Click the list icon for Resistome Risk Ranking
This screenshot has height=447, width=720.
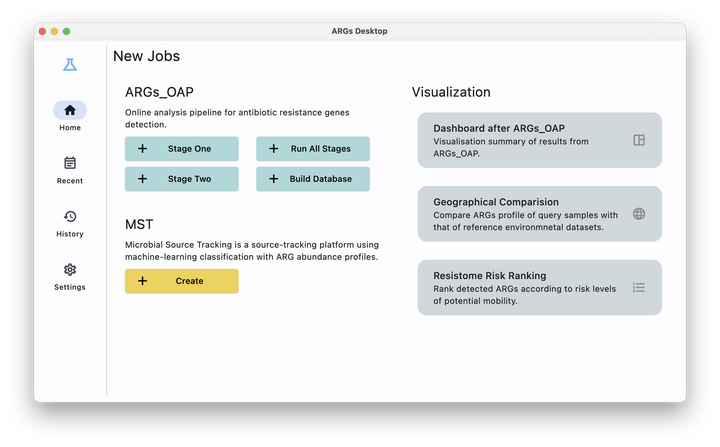(639, 287)
